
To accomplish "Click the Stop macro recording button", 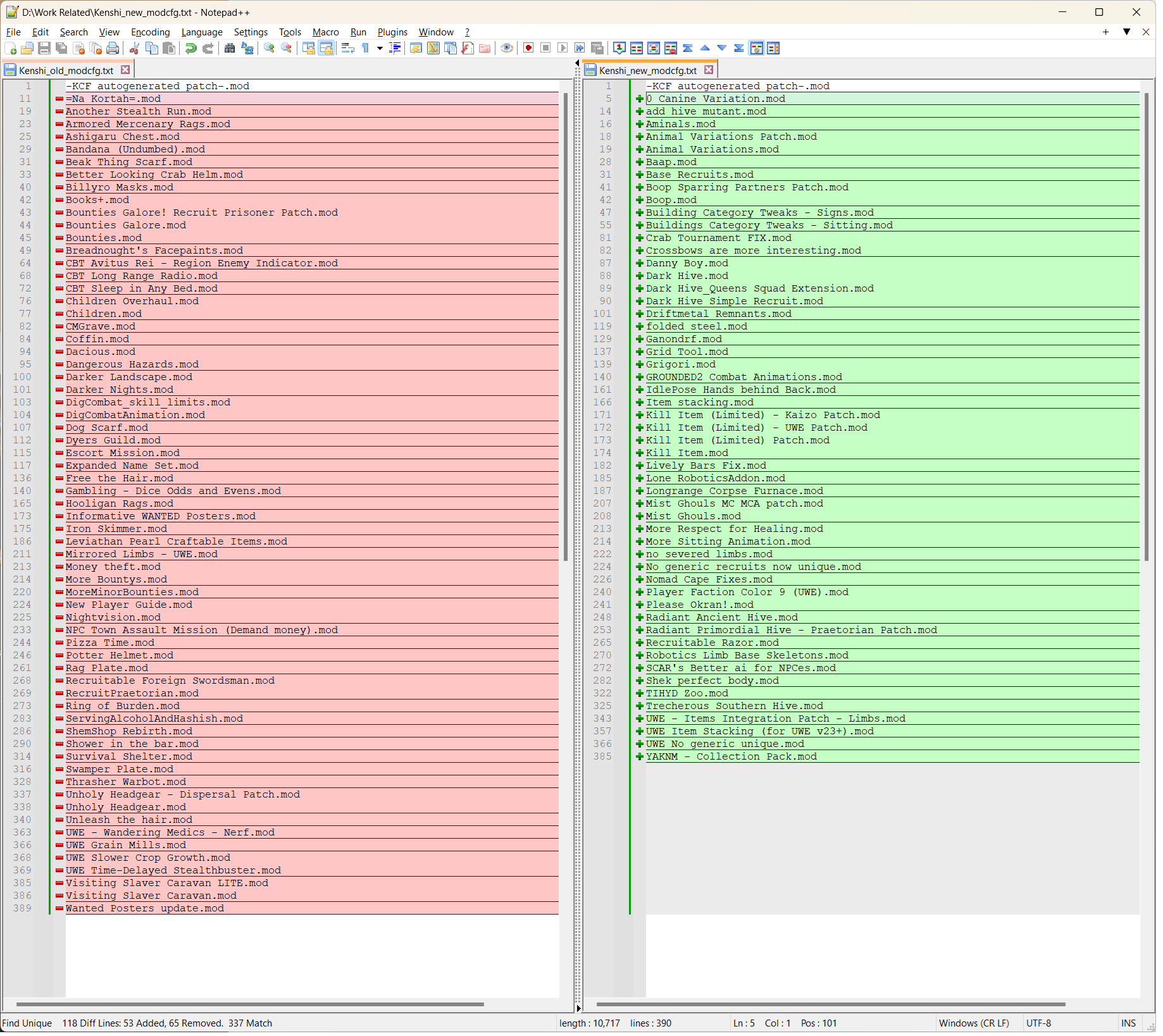I will point(545,49).
